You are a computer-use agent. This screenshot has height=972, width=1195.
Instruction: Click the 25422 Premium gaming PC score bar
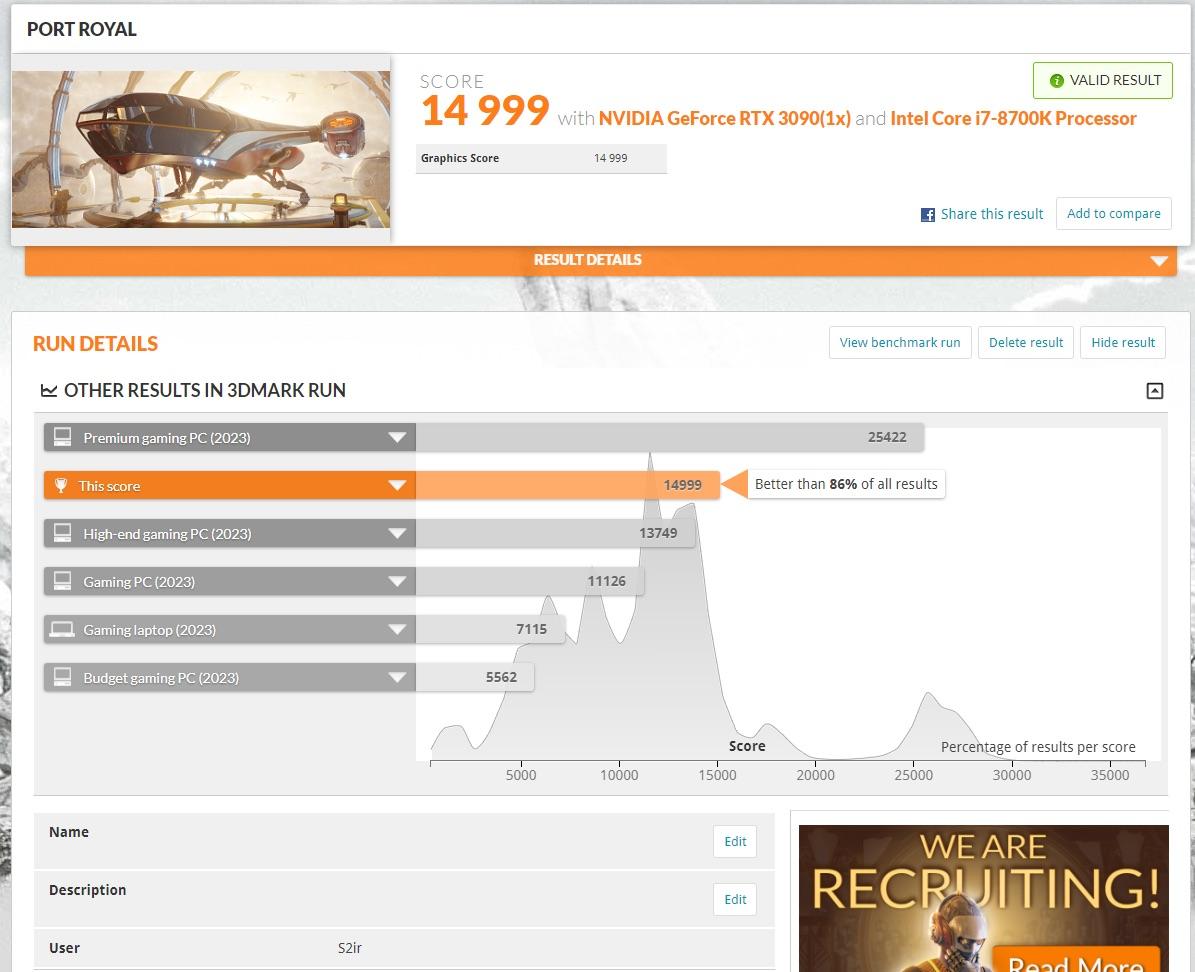[x=670, y=438]
